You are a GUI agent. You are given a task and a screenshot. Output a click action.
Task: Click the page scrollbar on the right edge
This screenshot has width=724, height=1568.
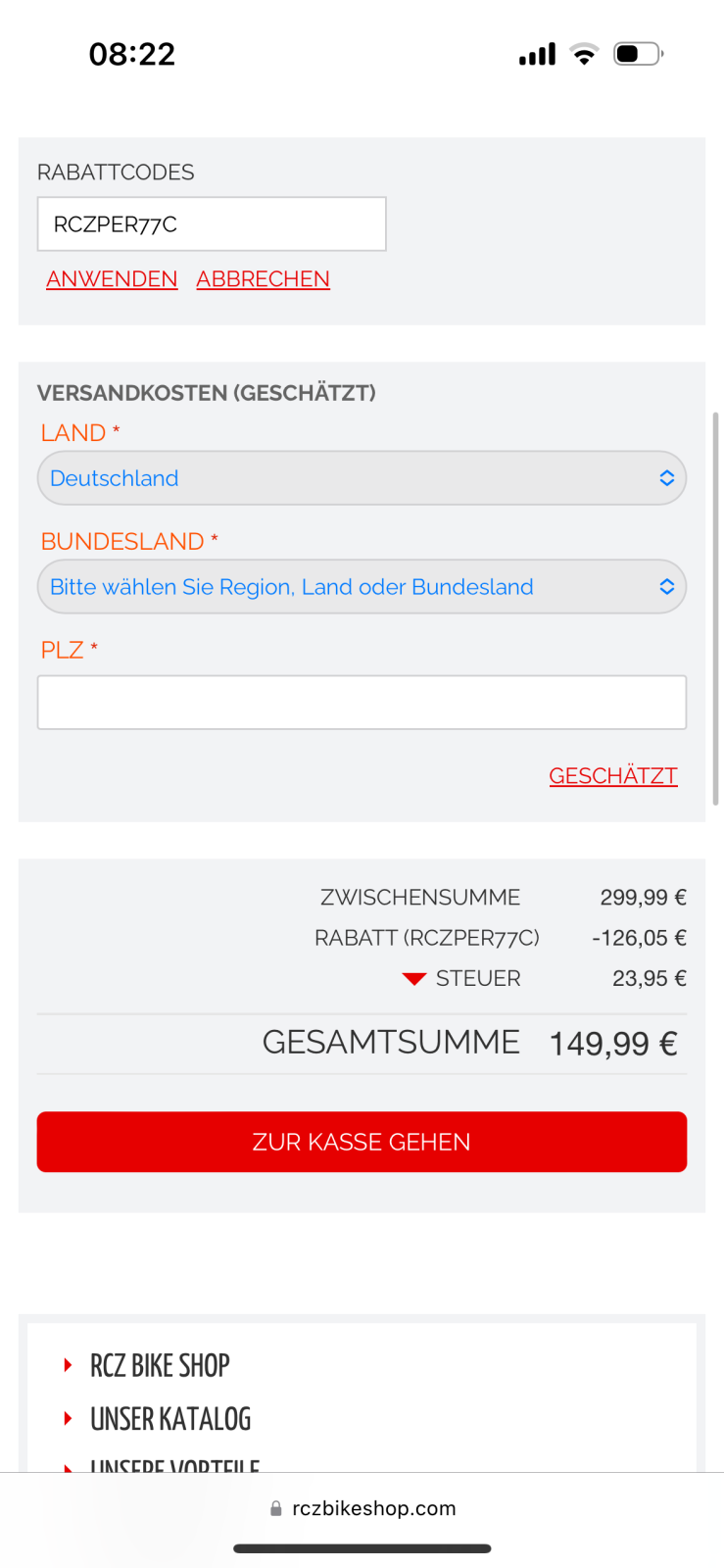tap(716, 608)
